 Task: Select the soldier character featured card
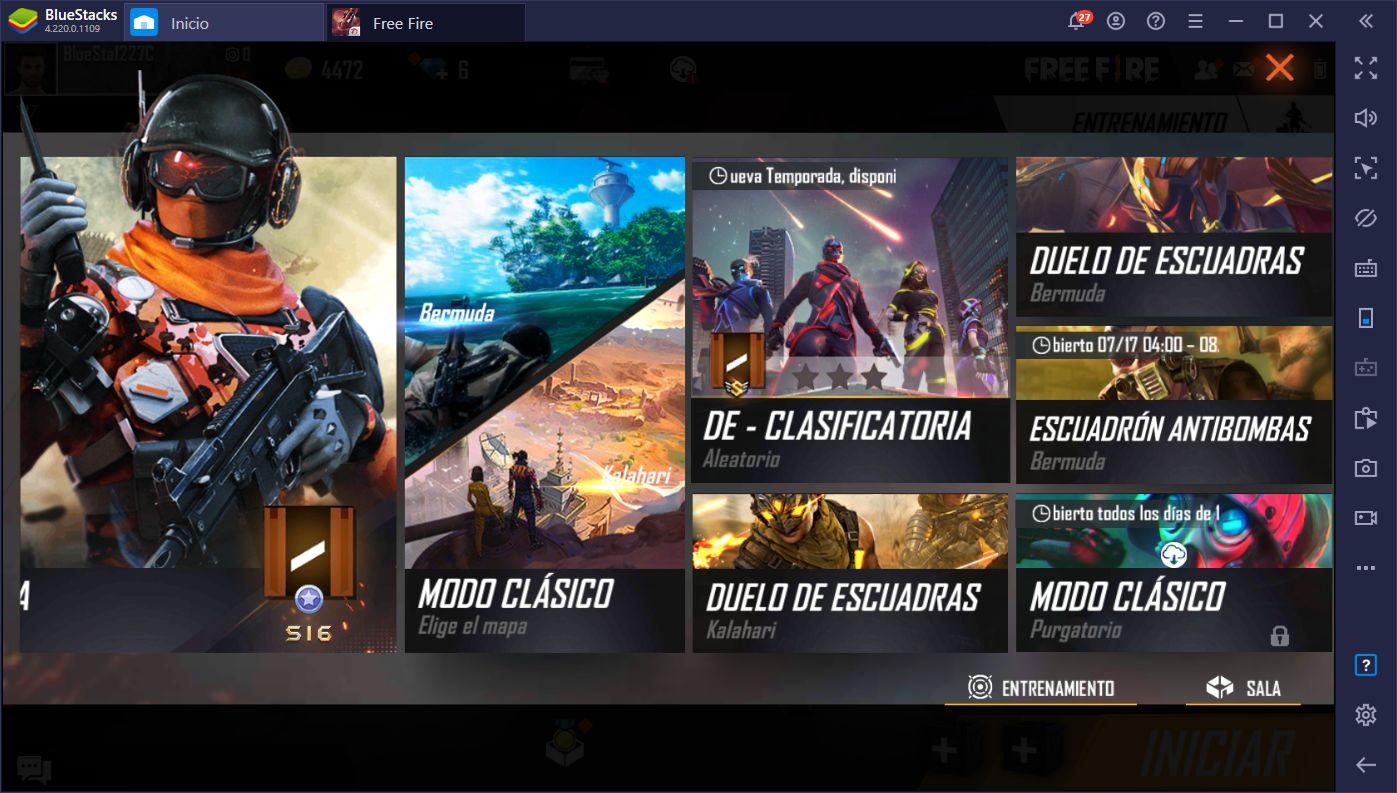point(208,404)
